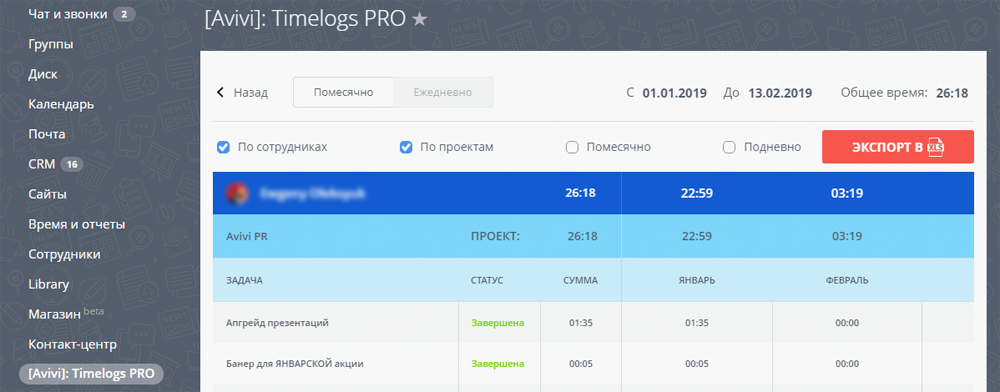Screen dimensions: 1000x392
Task: Click employee total 22:59 in dark blue row
Action: (x=696, y=193)
